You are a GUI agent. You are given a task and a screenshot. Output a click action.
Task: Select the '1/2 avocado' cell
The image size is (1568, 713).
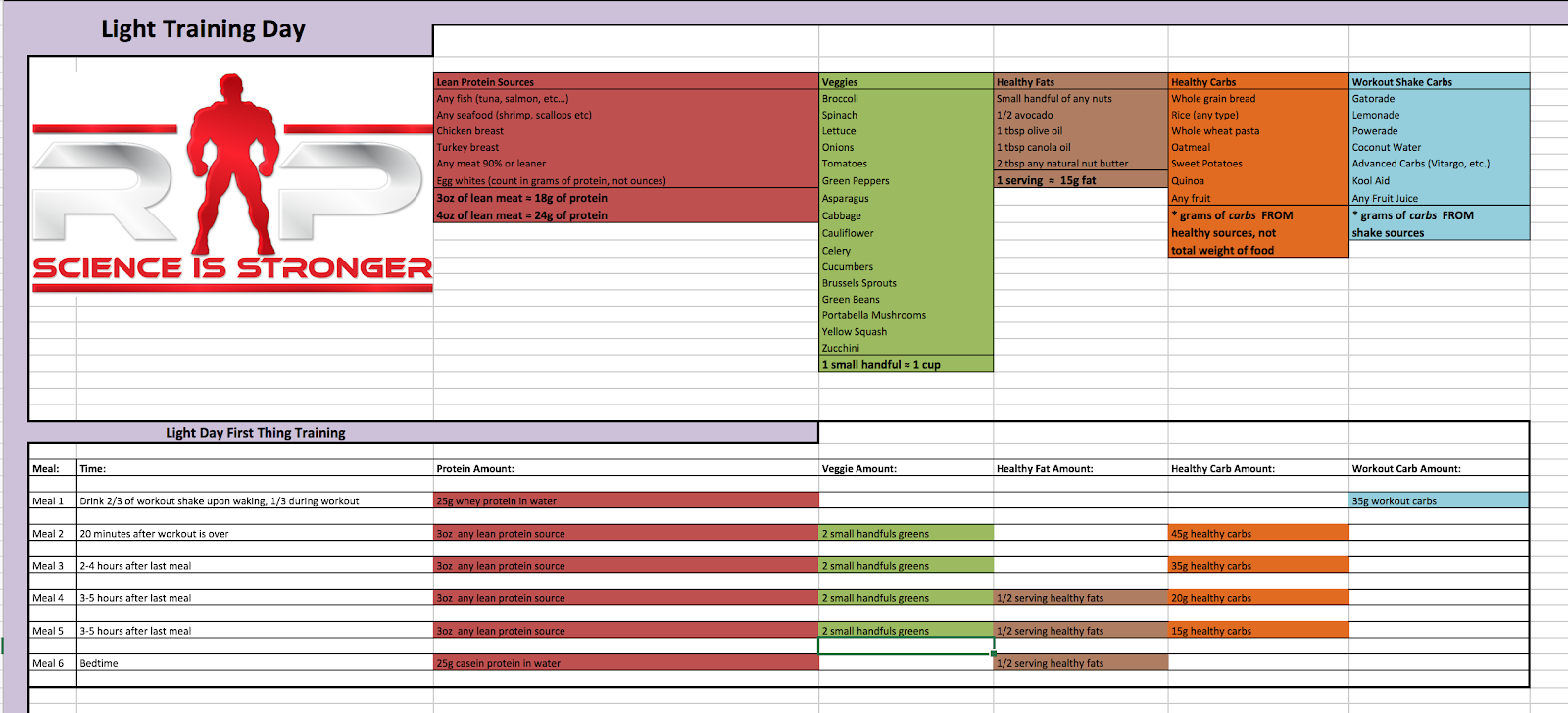click(x=1081, y=115)
